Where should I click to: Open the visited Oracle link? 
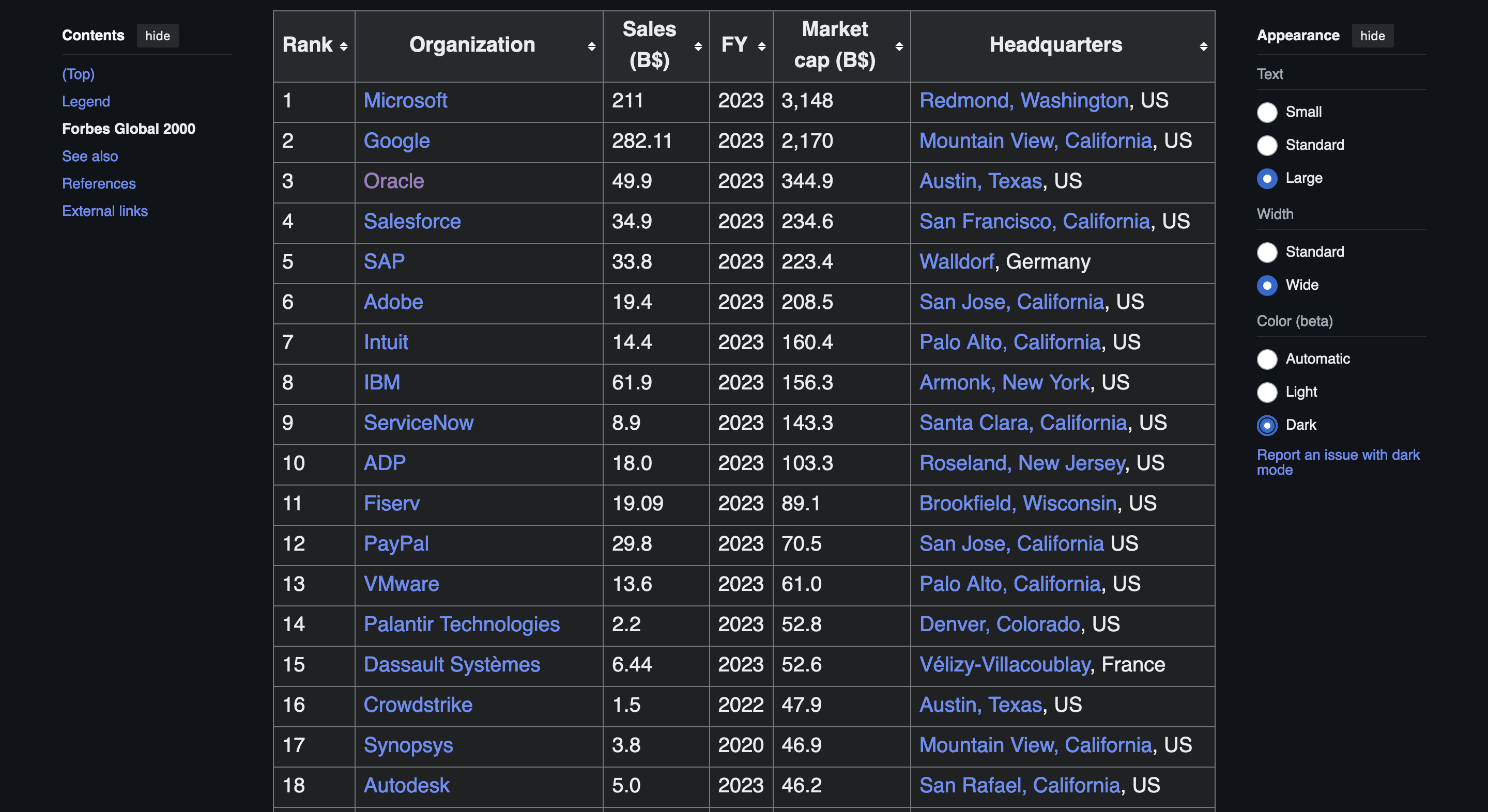coord(394,181)
